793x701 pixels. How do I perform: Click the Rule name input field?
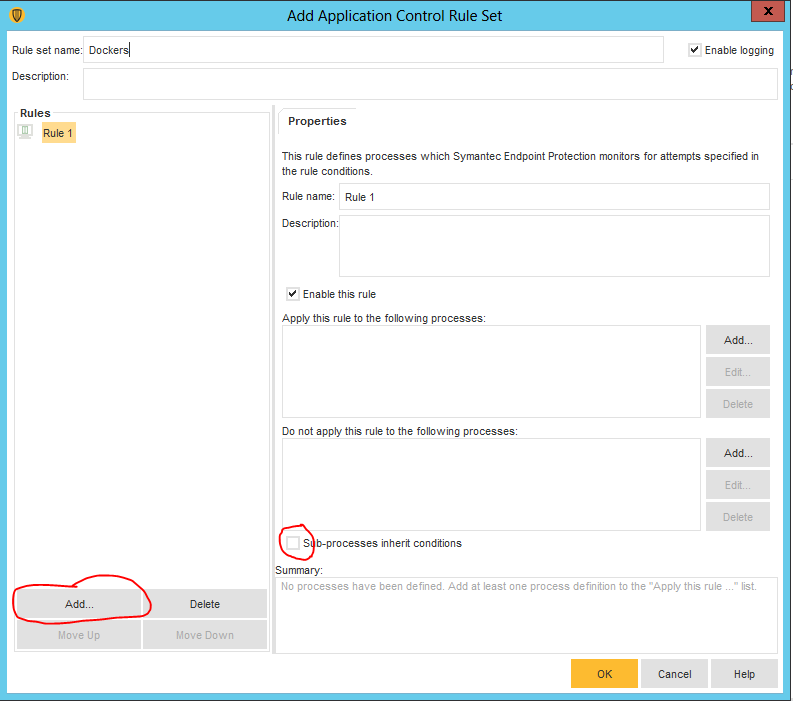pyautogui.click(x=554, y=197)
